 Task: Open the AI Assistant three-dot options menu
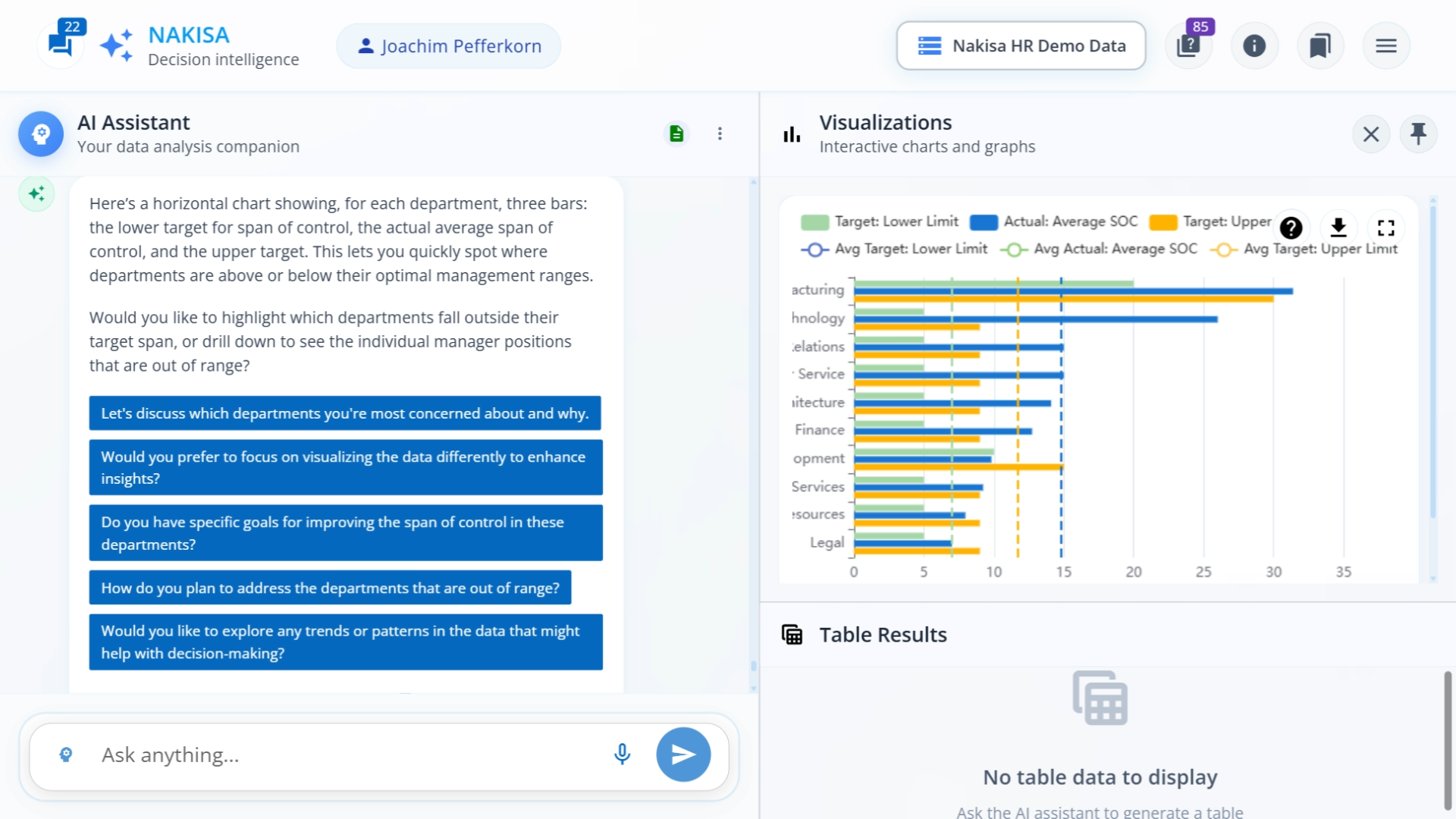pos(720,133)
